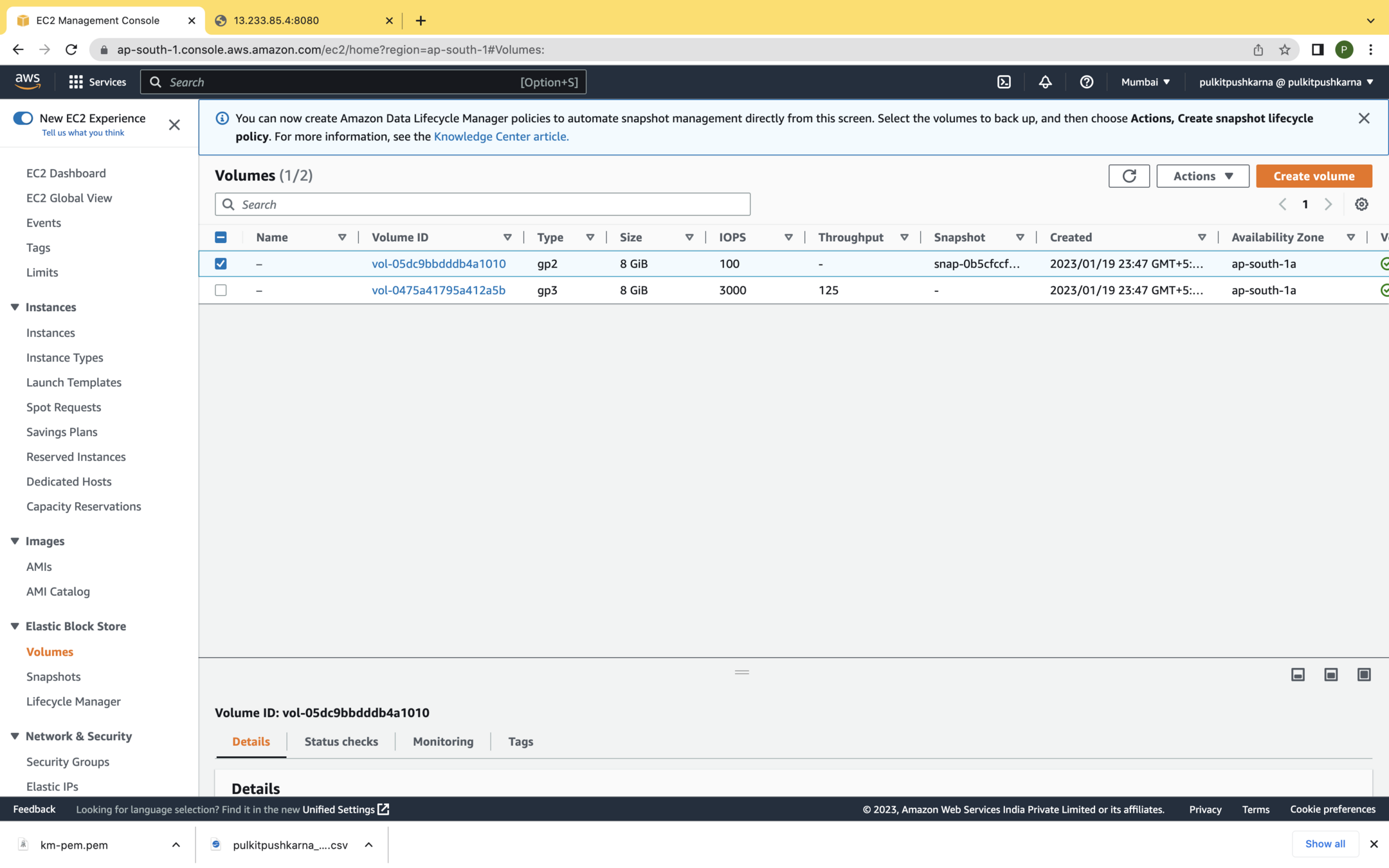Open table preferences gear icon
This screenshot has height=868, width=1389.
(1361, 204)
